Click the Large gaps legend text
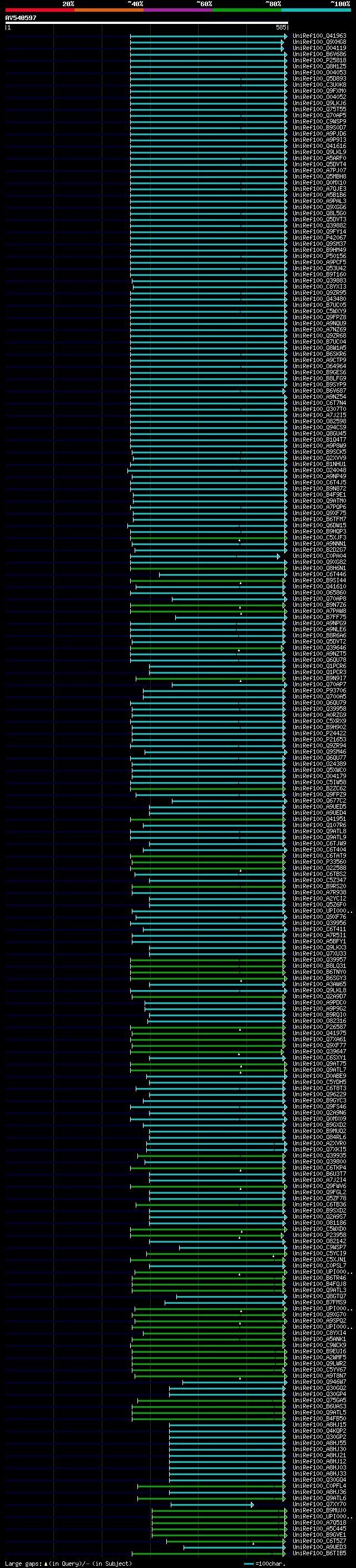Image resolution: width=356 pixels, height=1568 pixels. click(x=68, y=1564)
